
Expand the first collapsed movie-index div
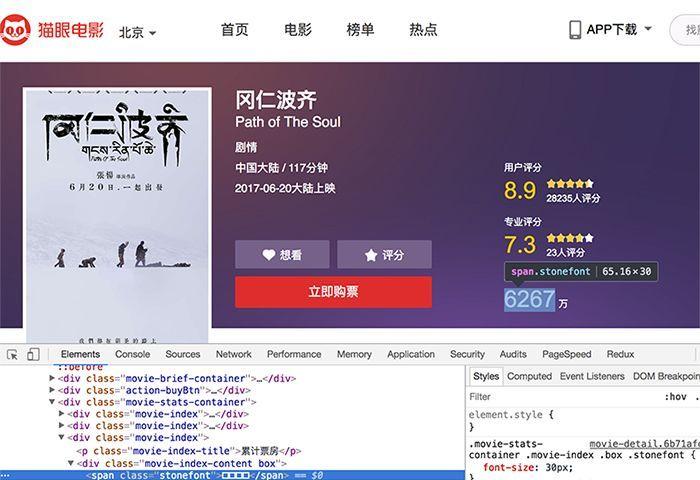point(62,413)
